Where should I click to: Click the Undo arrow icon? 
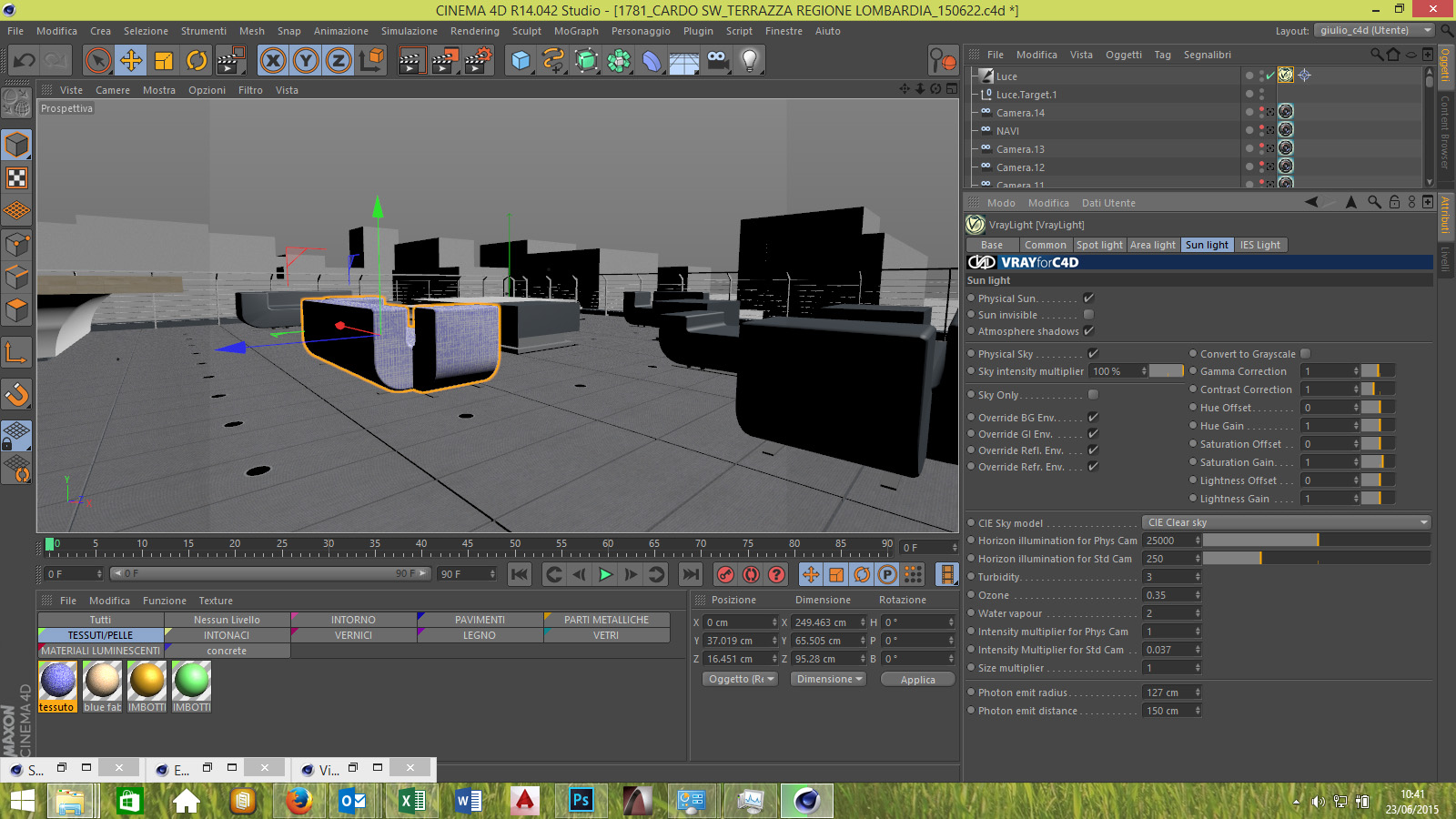(x=25, y=61)
